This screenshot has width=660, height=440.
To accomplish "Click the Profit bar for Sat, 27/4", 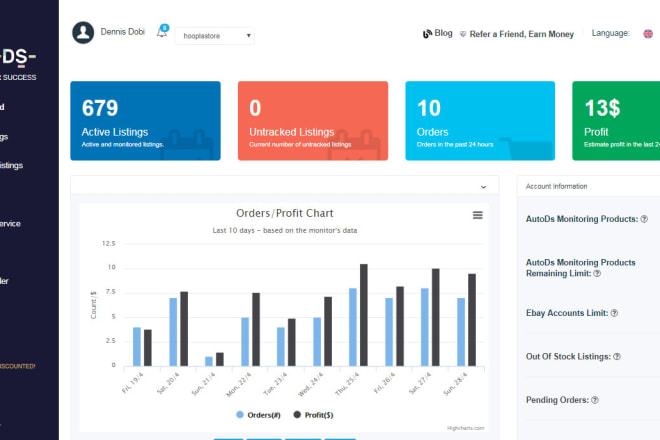I will pos(436,317).
